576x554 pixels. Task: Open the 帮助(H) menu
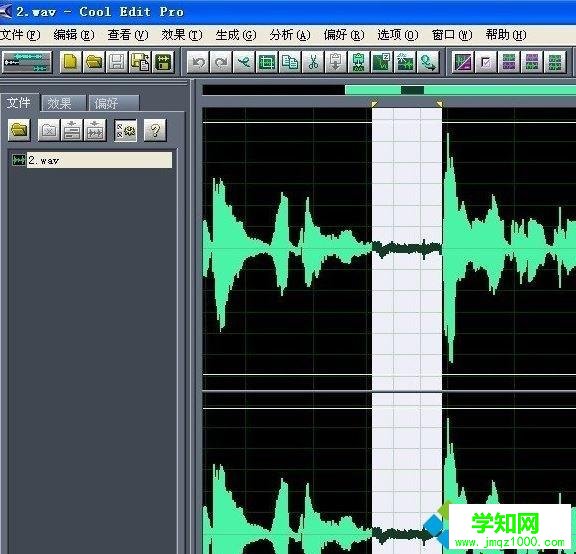point(506,35)
